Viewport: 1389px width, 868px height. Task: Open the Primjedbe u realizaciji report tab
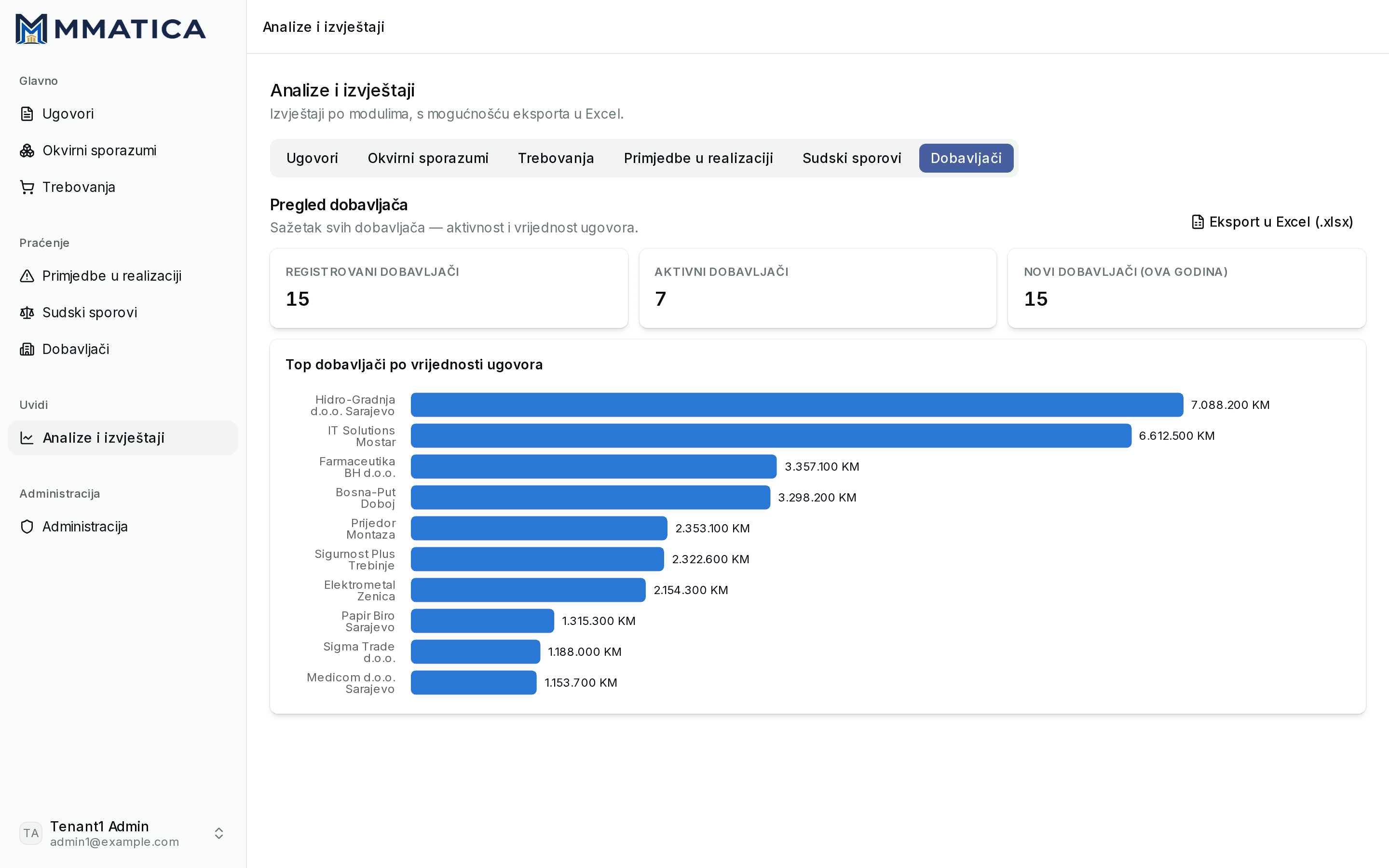(698, 158)
